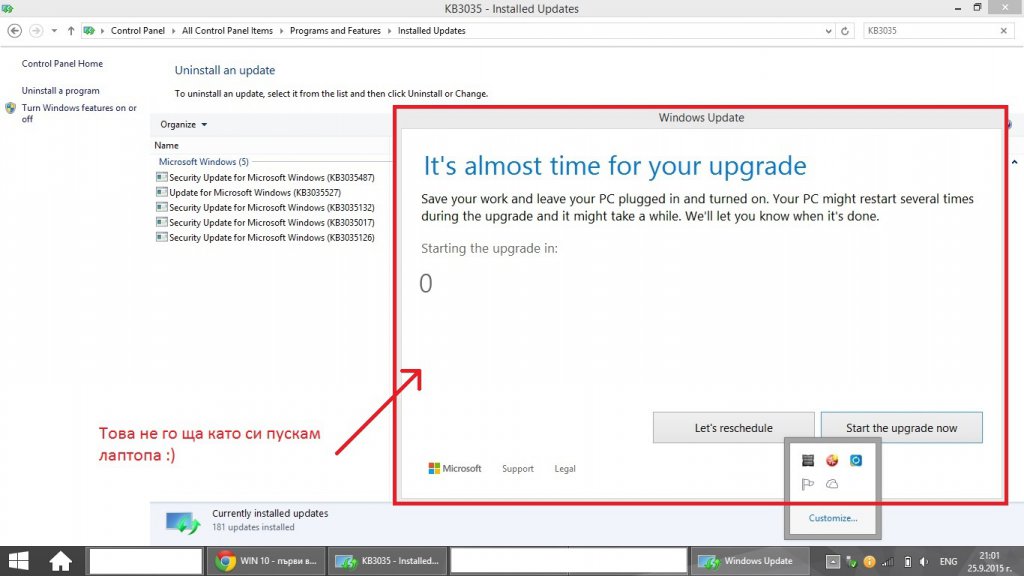Click the Control Panel address bar icon
The width and height of the screenshot is (1024, 576).
(x=89, y=31)
